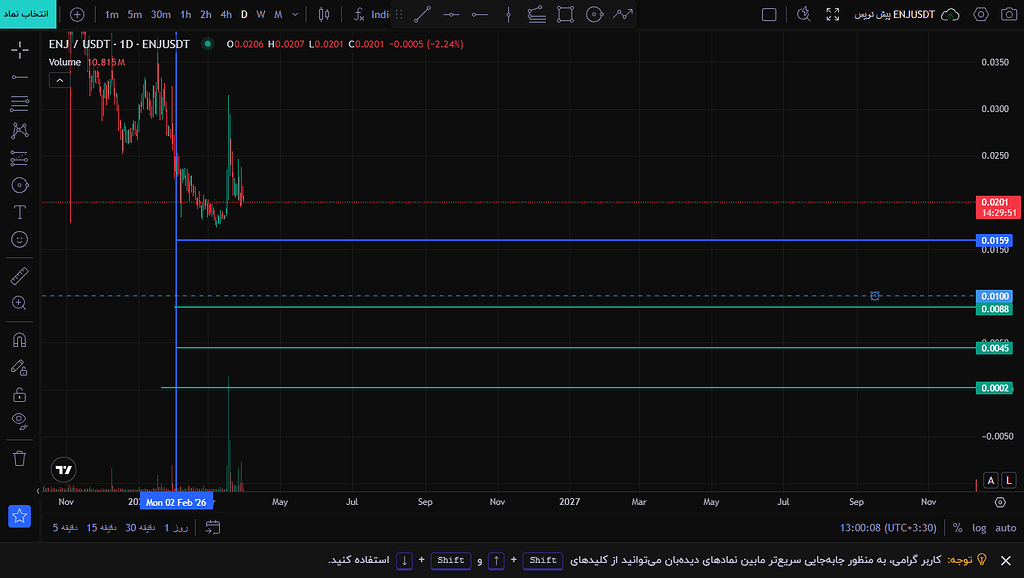Open chart settings via the gear icon
1024x578 pixels.
(981, 16)
